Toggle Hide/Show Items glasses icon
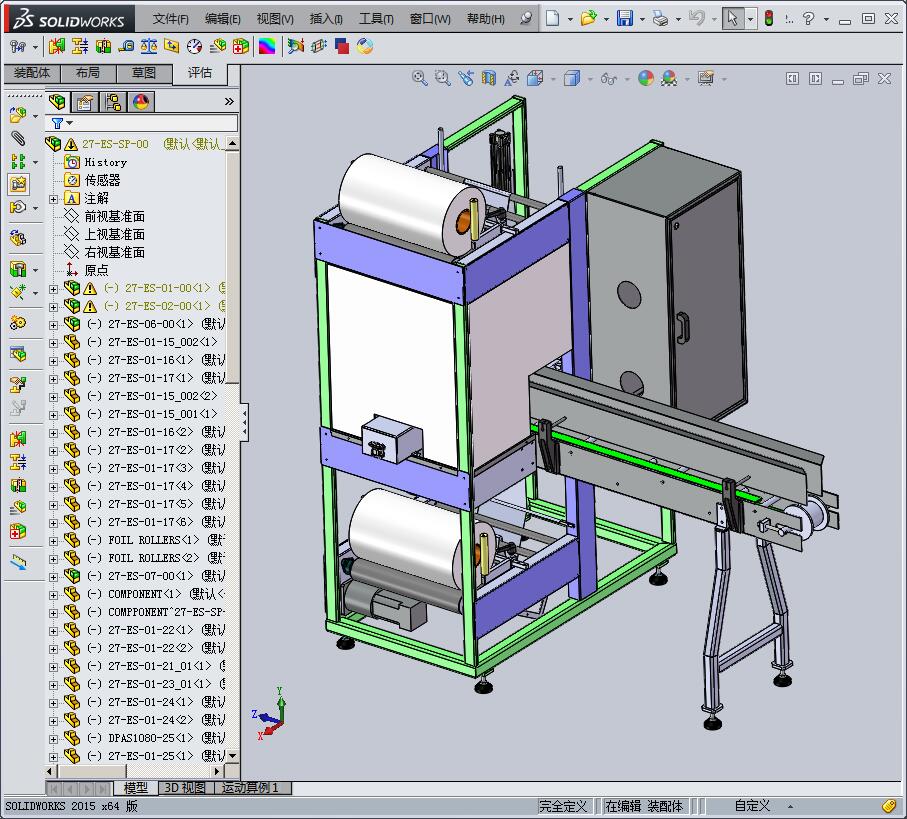Image resolution: width=907 pixels, height=819 pixels. pos(609,78)
